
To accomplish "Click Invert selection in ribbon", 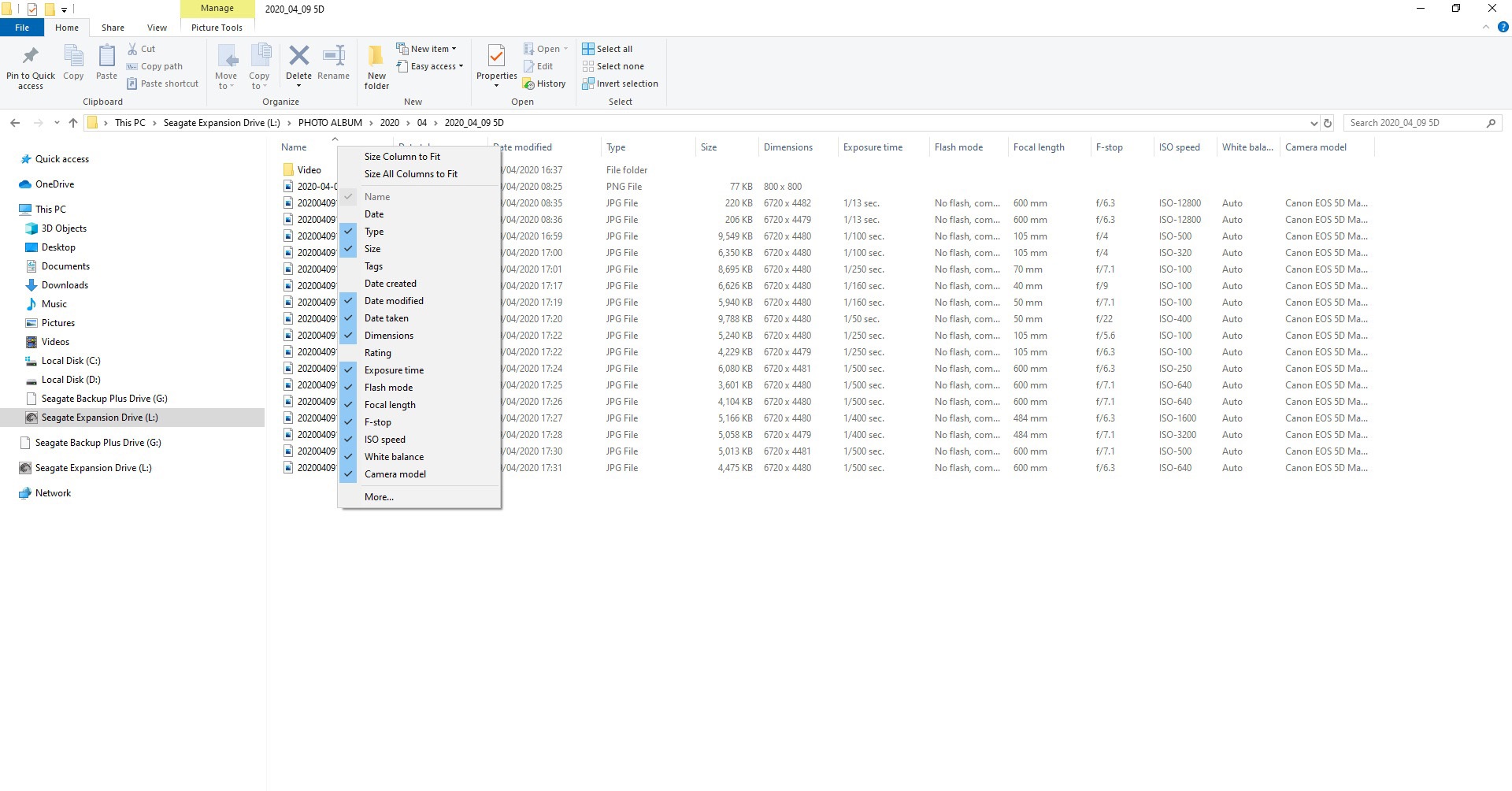I will click(x=620, y=84).
